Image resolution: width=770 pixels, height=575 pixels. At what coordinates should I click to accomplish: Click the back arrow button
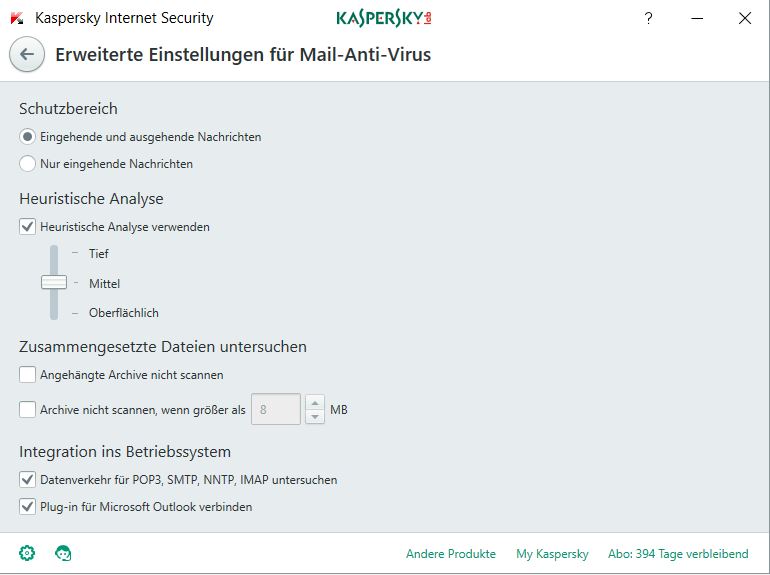pyautogui.click(x=27, y=55)
